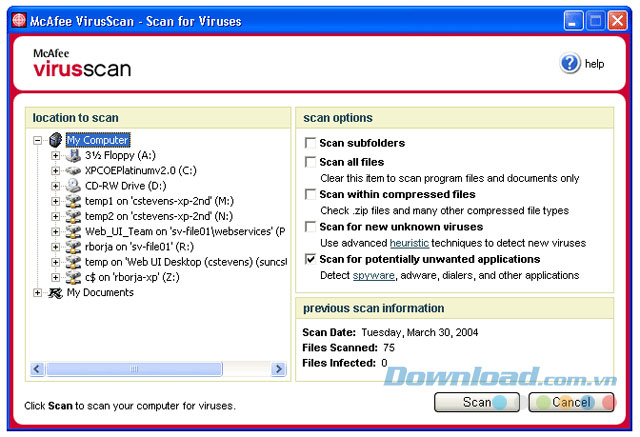Uncheck Scan for potentially unwanted applications
Screen dimensions: 640x437
pyautogui.click(x=310, y=259)
